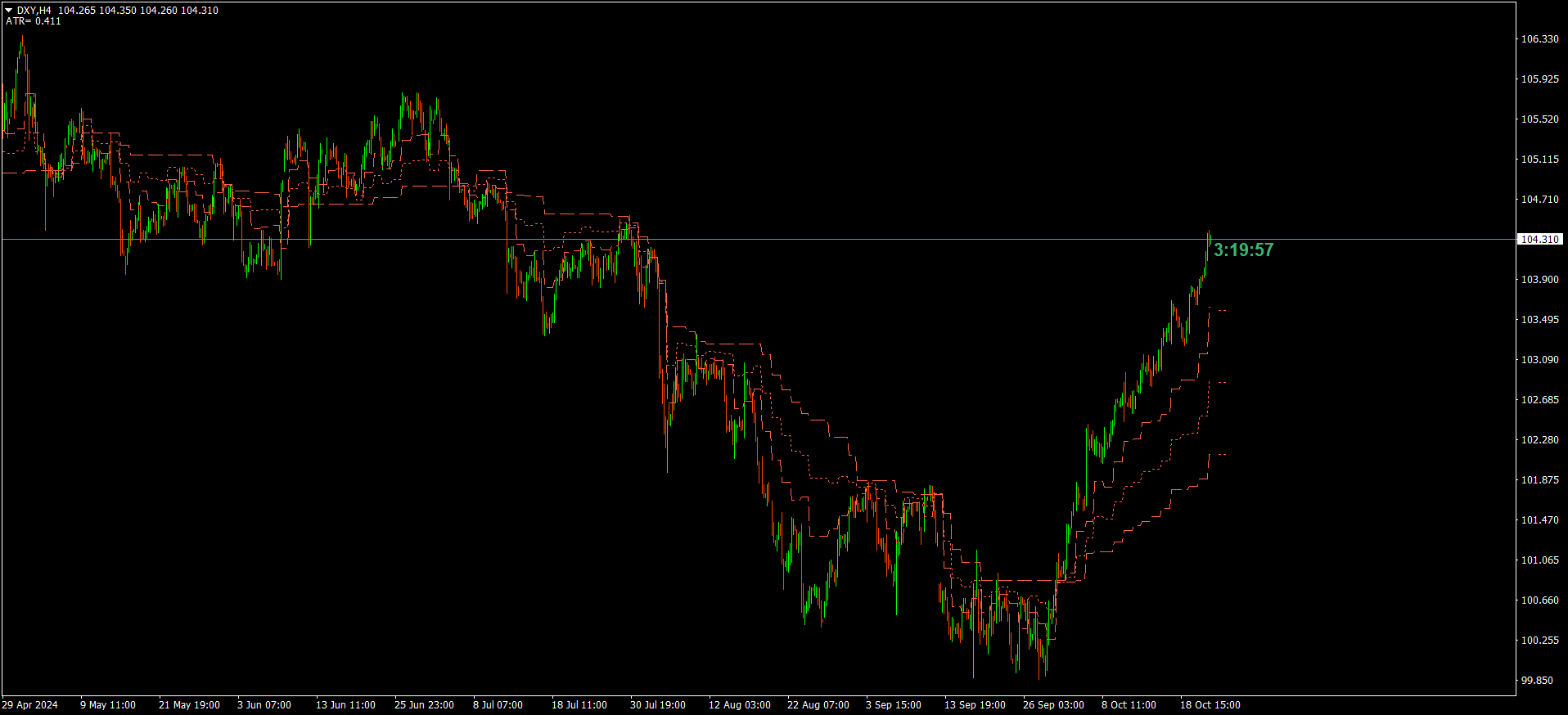Click the 26 Sep 03:00 time label
Viewport: 1568px width, 715px height.
(1053, 704)
